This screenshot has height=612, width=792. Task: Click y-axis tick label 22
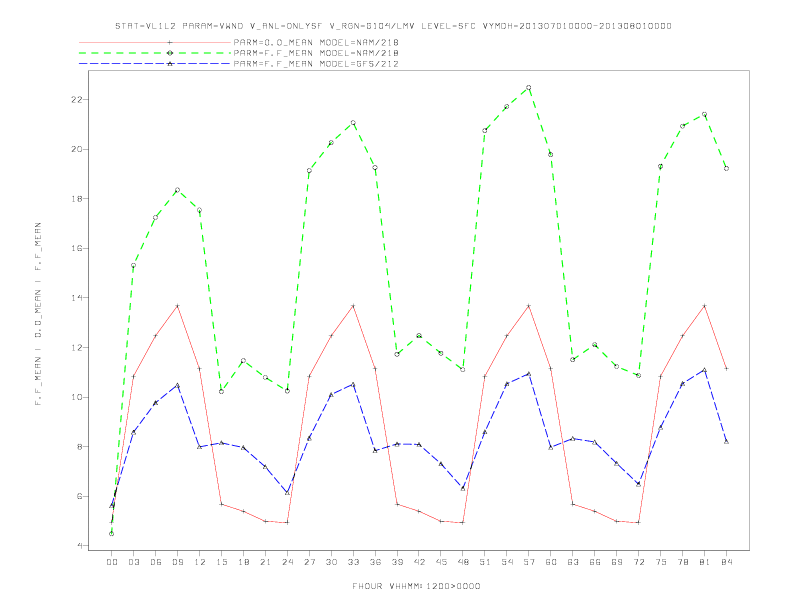coord(76,99)
